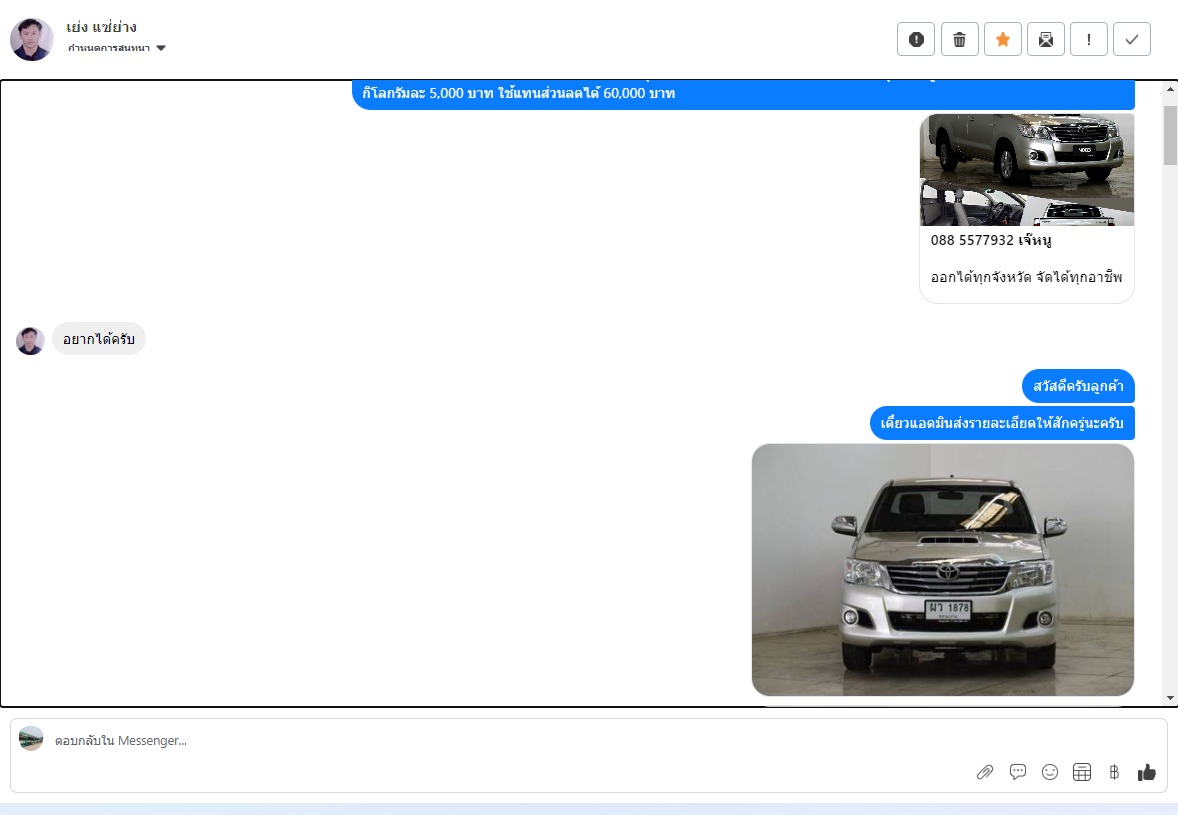Screen dimensions: 1178x815
Task: Send a thumbs-up like
Action: [1146, 772]
